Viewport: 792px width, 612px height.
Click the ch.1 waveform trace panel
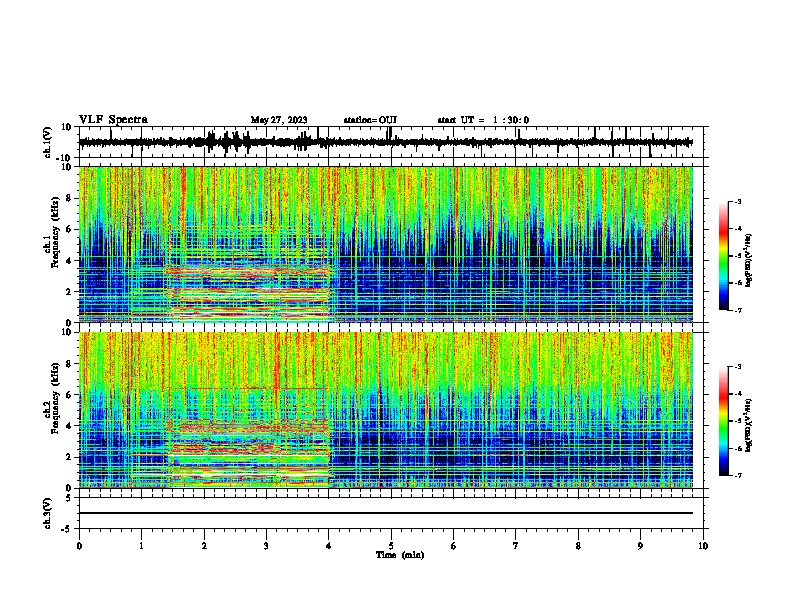391,142
